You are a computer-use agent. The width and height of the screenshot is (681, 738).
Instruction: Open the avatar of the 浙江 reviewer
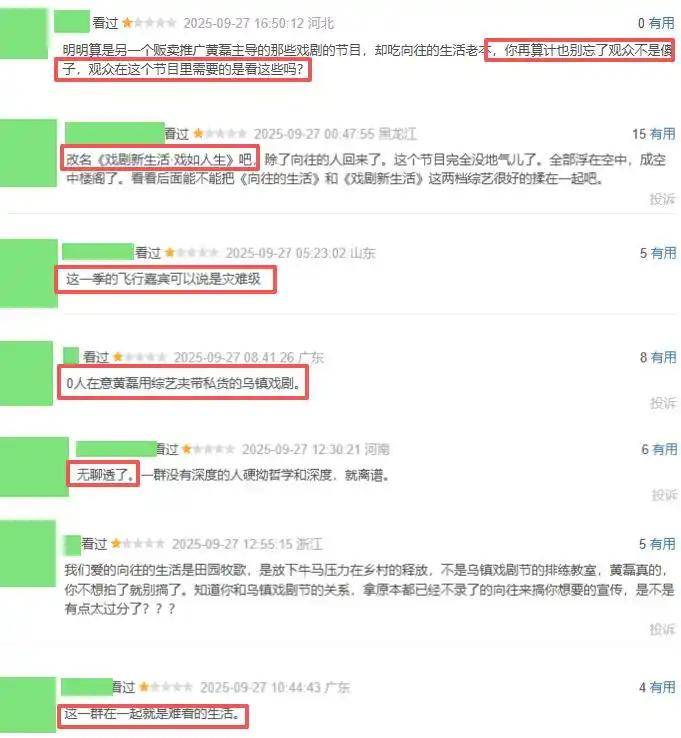pyautogui.click(x=28, y=554)
